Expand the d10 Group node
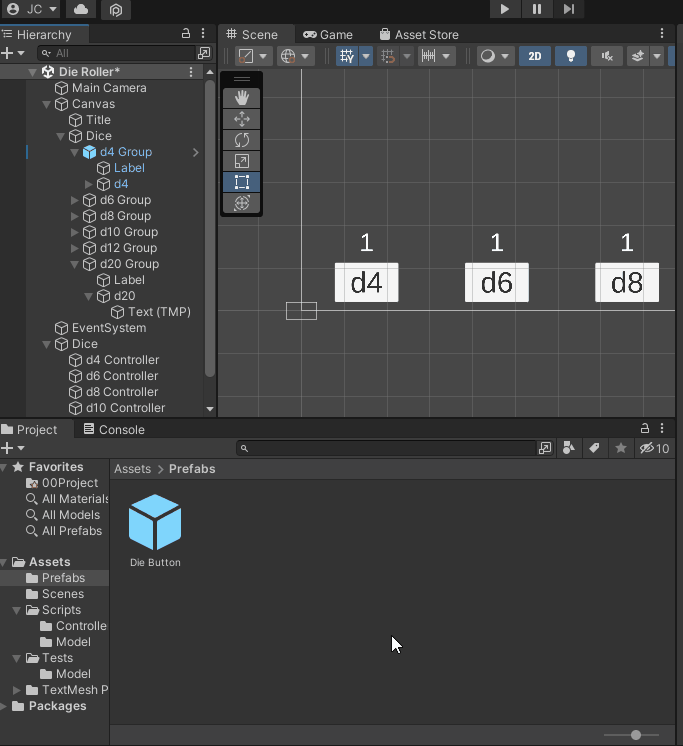683x746 pixels. point(74,232)
